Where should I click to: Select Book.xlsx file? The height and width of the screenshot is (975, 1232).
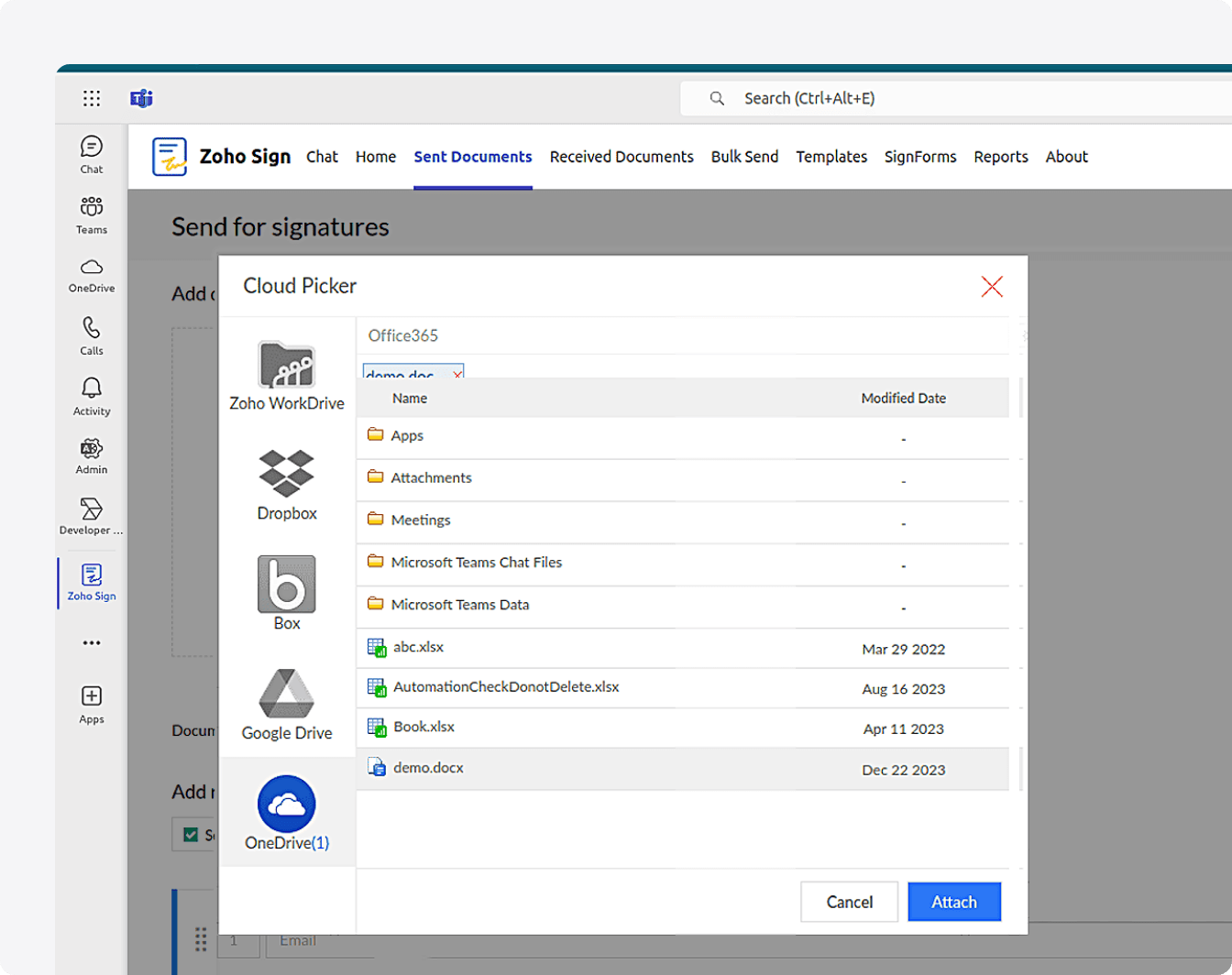click(x=683, y=728)
